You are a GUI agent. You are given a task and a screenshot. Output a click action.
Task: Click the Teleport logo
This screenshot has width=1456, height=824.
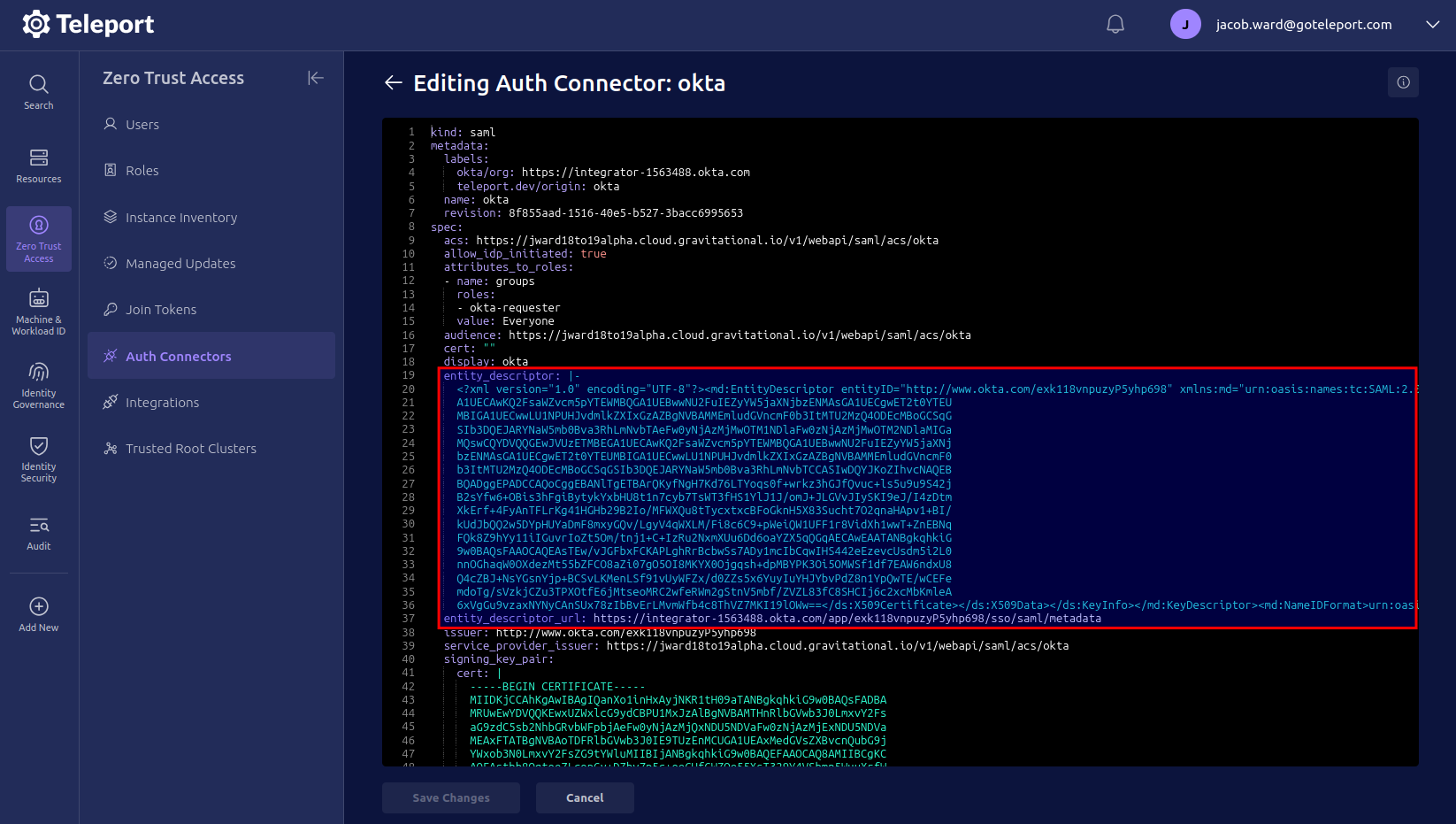[87, 24]
